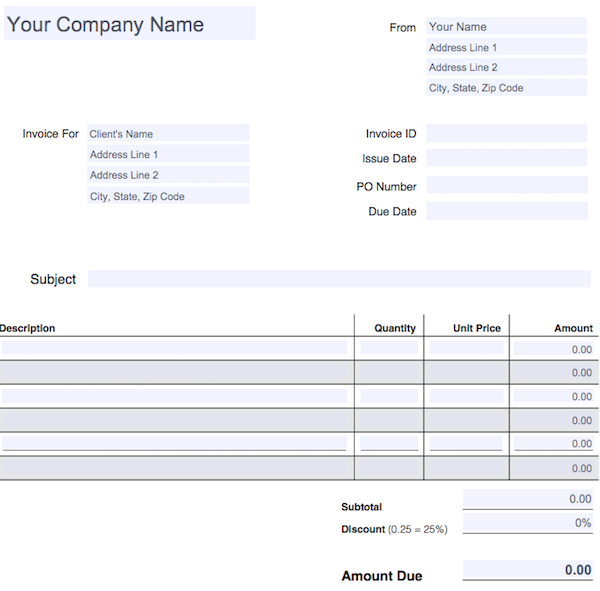Screen dimensions: 600x591
Task: Click client's City, State, Zip Code field
Action: pos(168,196)
